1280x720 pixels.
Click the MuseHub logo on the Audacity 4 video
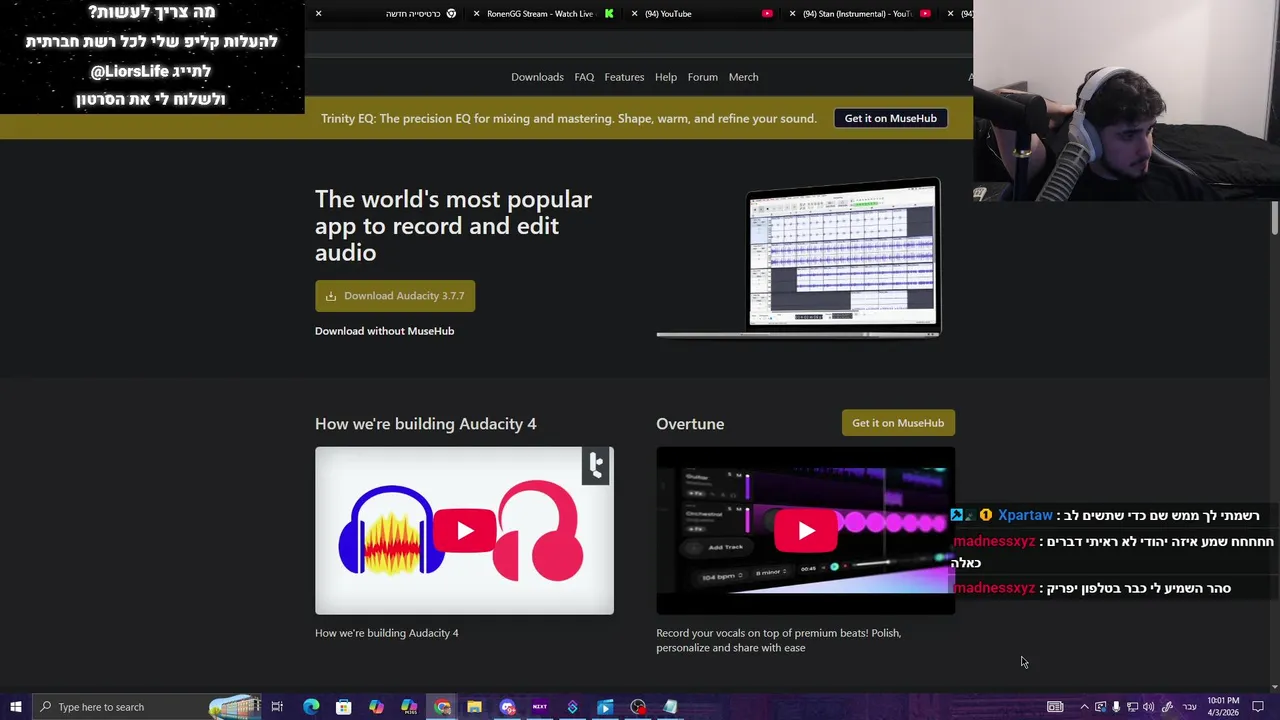tap(596, 465)
